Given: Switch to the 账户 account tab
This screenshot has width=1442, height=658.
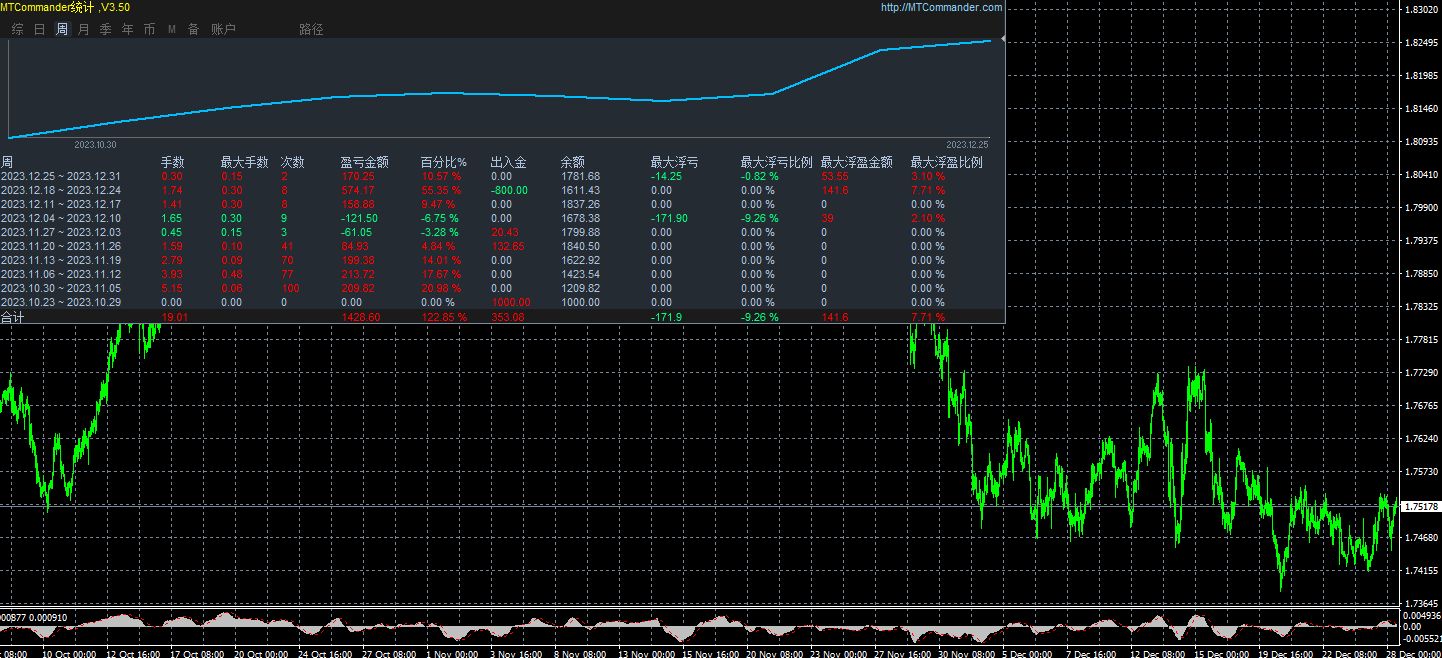Looking at the screenshot, I should 223,29.
